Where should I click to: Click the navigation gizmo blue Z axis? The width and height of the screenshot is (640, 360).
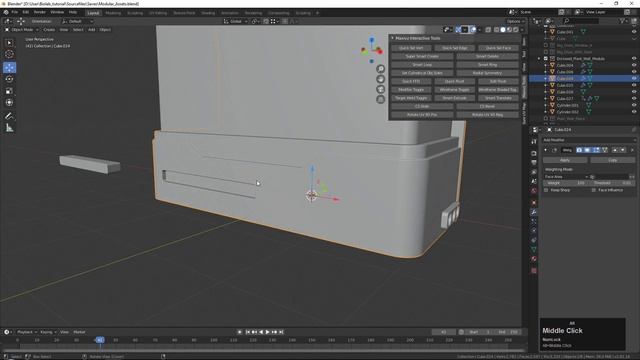[371, 40]
